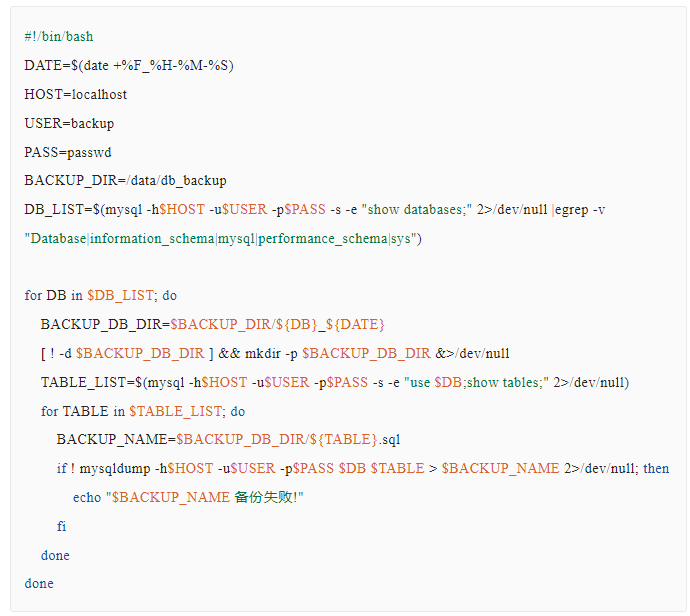Click the BACKUP_DB_DIR= assignment line

tap(212, 325)
